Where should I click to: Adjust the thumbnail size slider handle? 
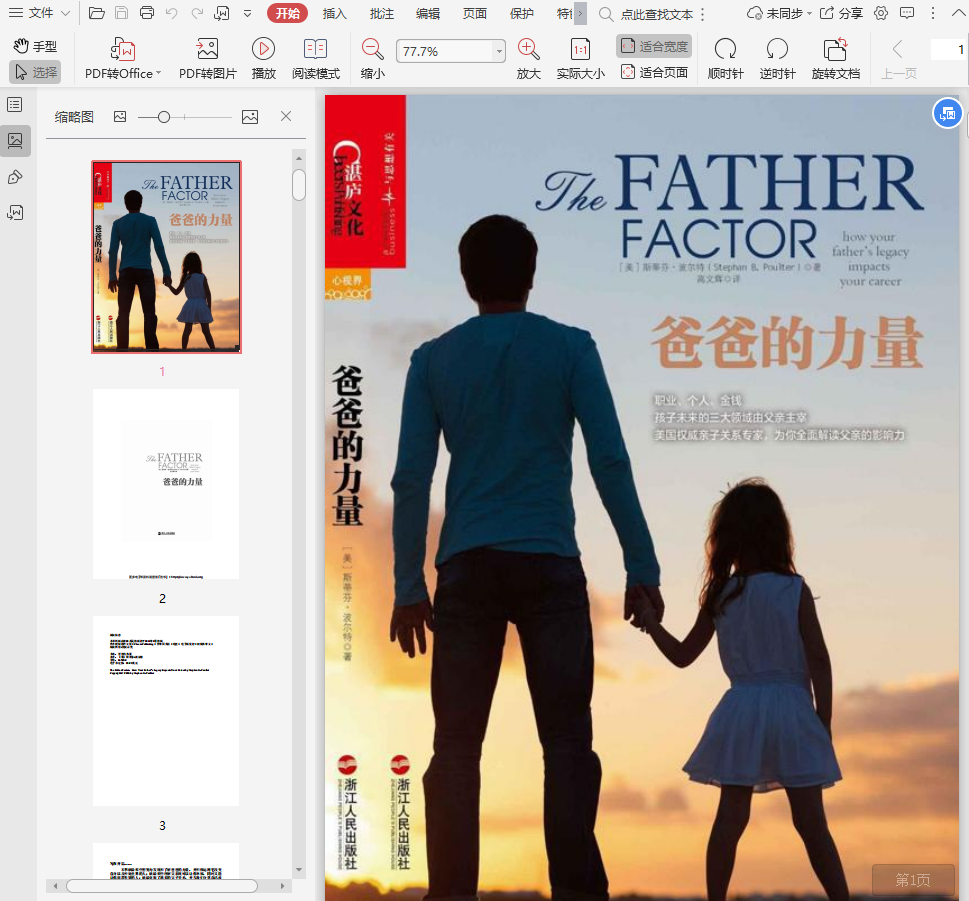tap(164, 117)
